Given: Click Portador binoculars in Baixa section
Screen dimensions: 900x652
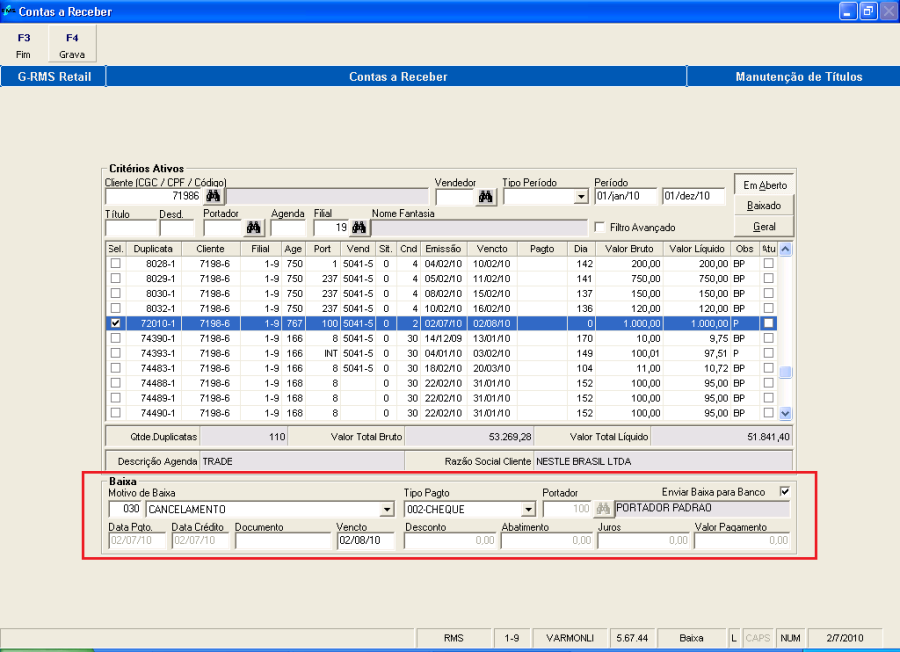Looking at the screenshot, I should [603, 509].
